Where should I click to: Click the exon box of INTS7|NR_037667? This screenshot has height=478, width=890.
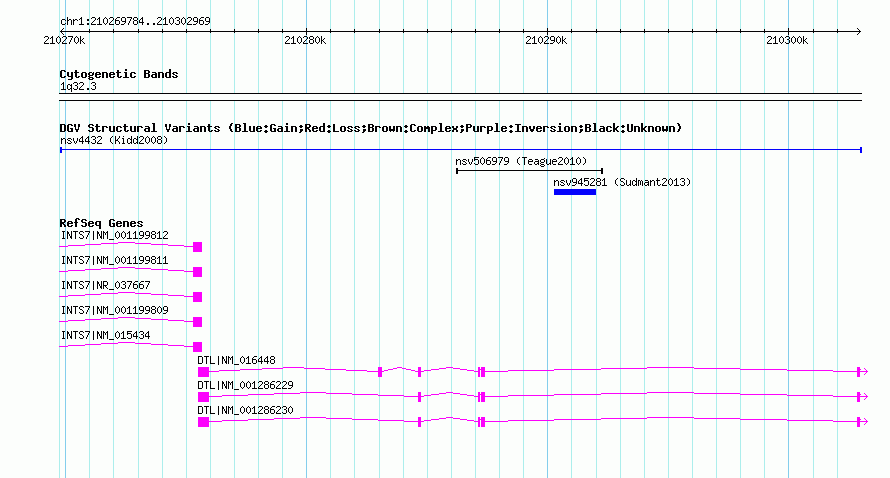point(198,297)
